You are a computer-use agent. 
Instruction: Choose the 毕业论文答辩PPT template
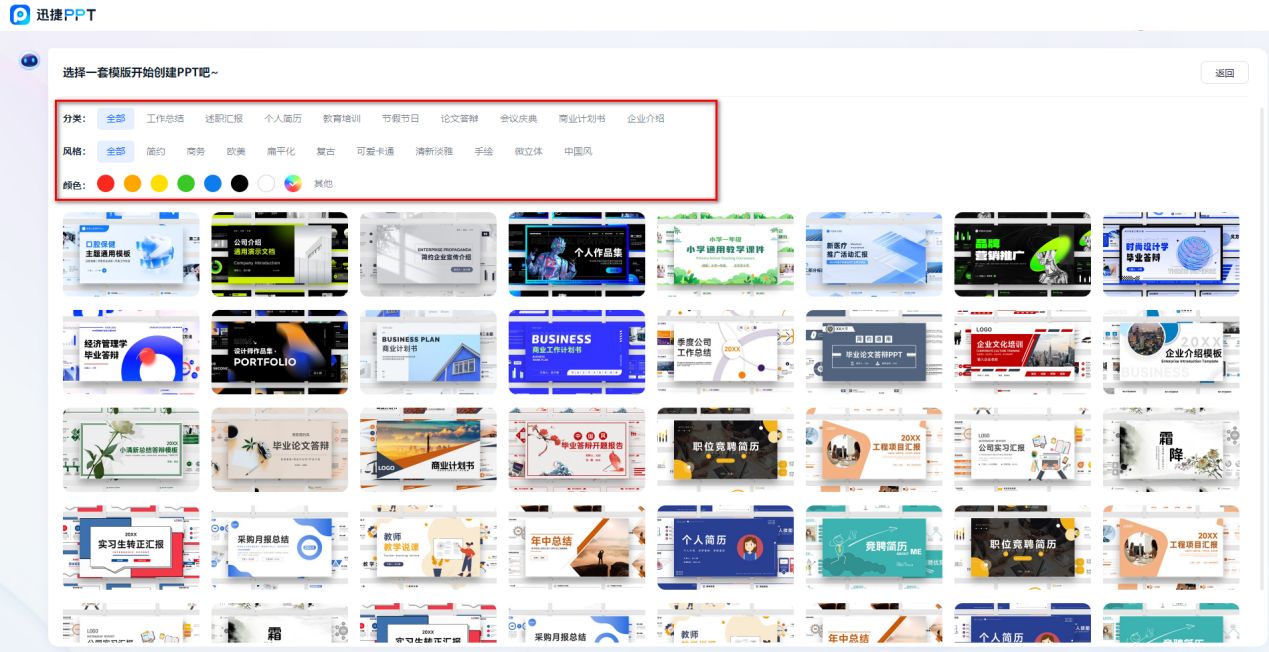[x=874, y=351]
